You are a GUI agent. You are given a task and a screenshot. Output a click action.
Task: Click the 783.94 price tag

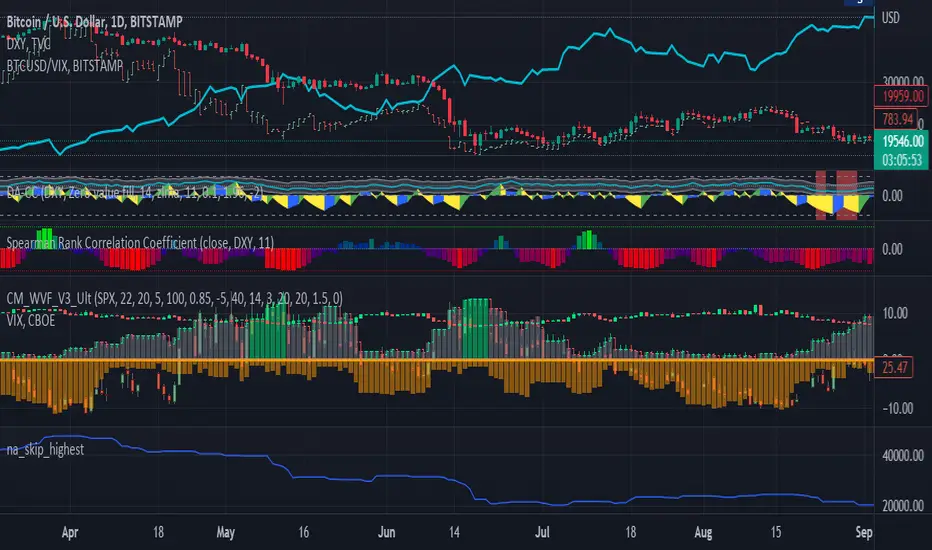tap(896, 119)
